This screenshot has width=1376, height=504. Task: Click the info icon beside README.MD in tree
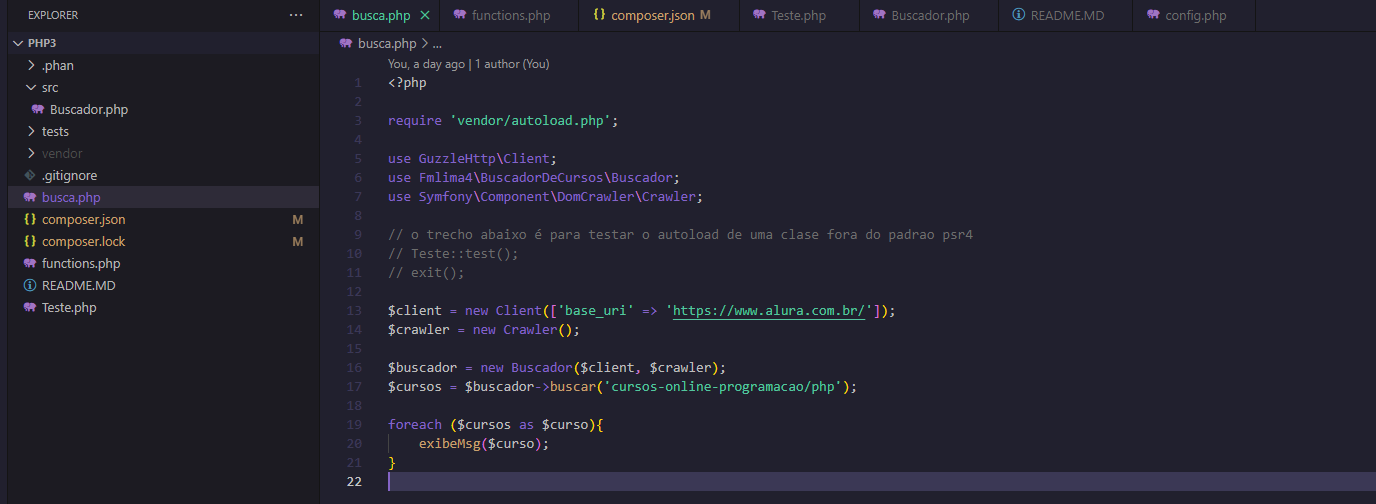(30, 286)
